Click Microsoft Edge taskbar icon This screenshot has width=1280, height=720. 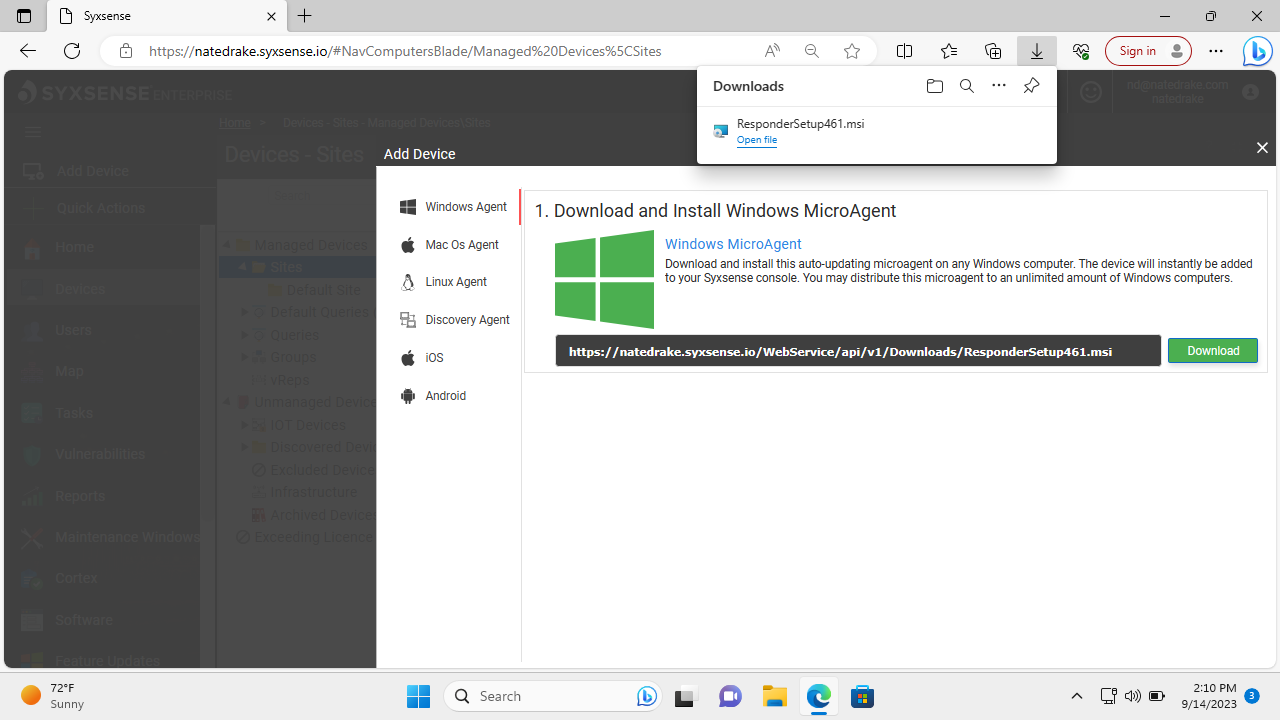pyautogui.click(x=818, y=696)
